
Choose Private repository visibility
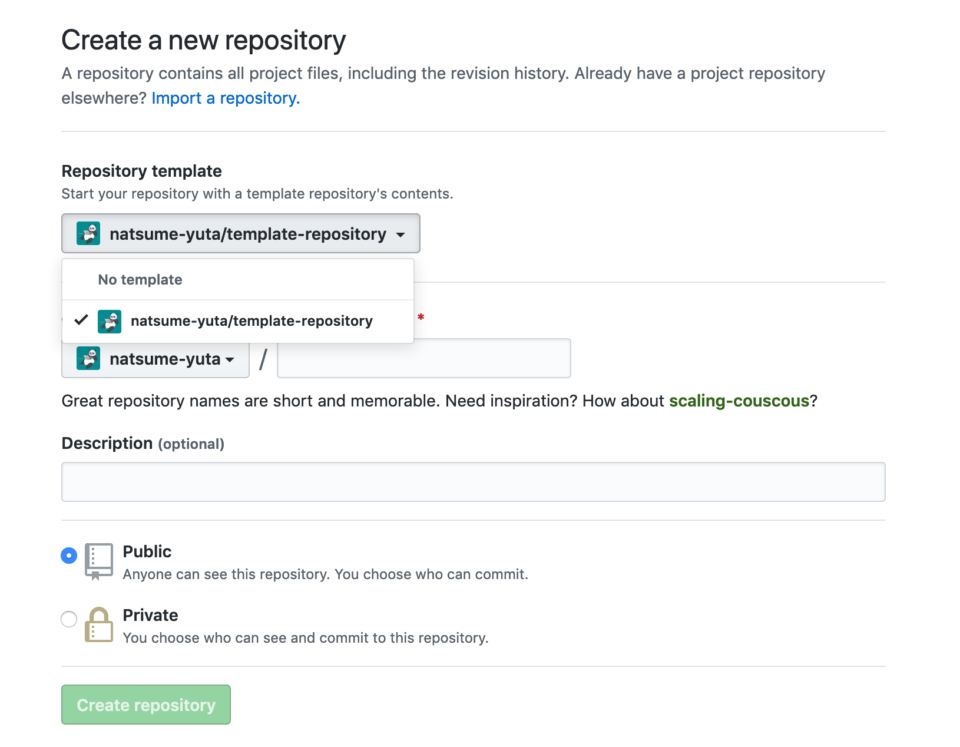(x=68, y=618)
